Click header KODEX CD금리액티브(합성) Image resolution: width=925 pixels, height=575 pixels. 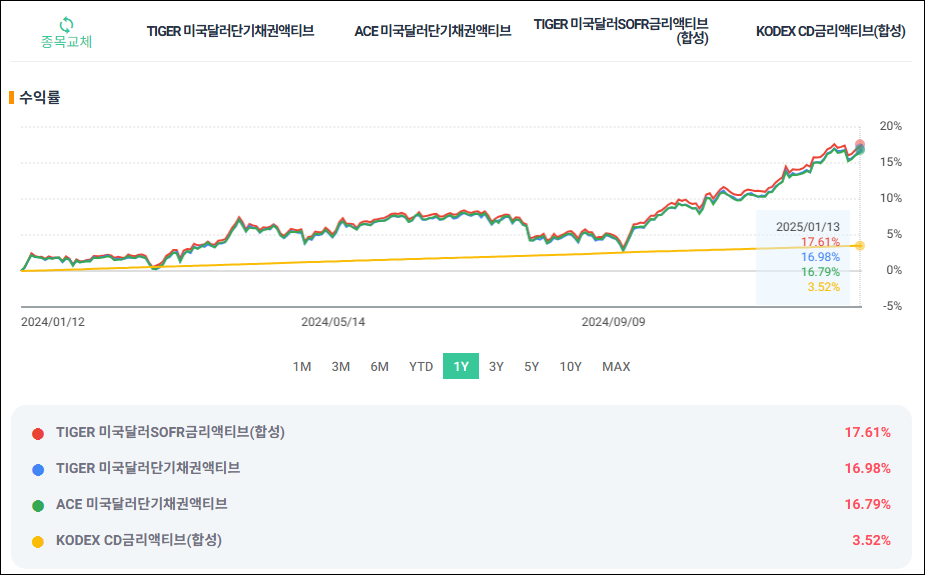[x=831, y=31]
